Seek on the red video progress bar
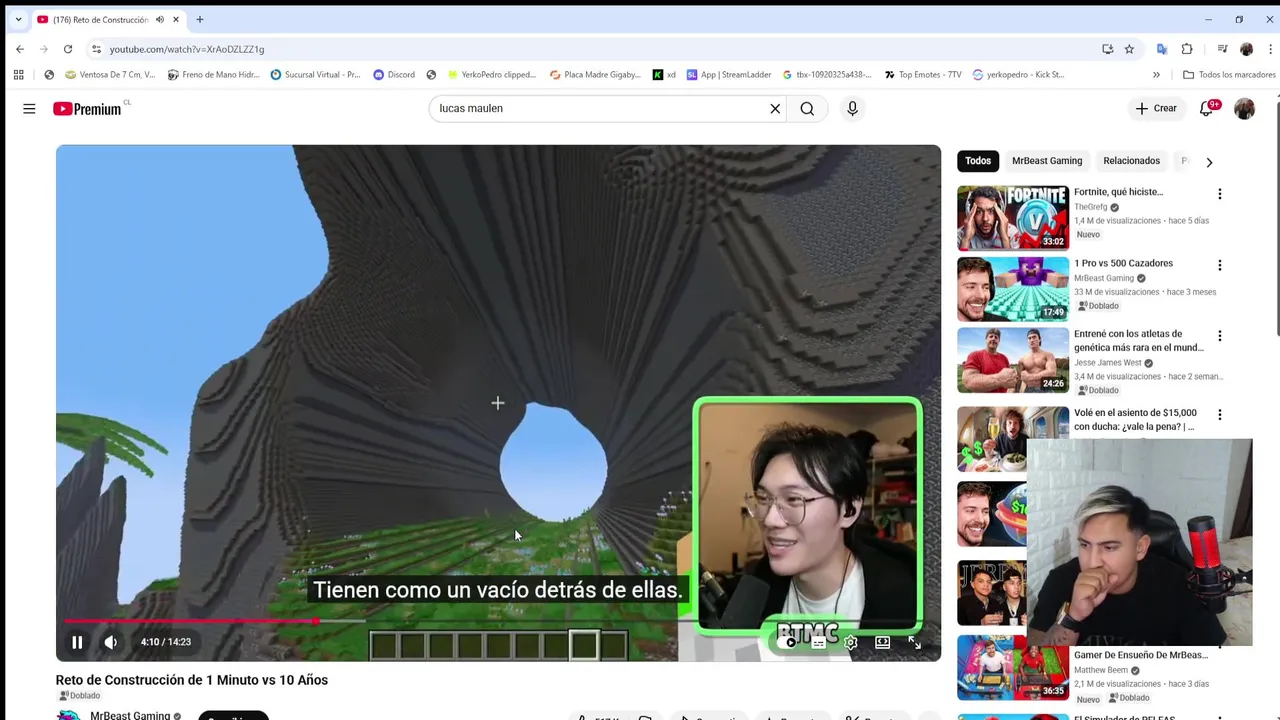The image size is (1280, 720). click(498, 621)
